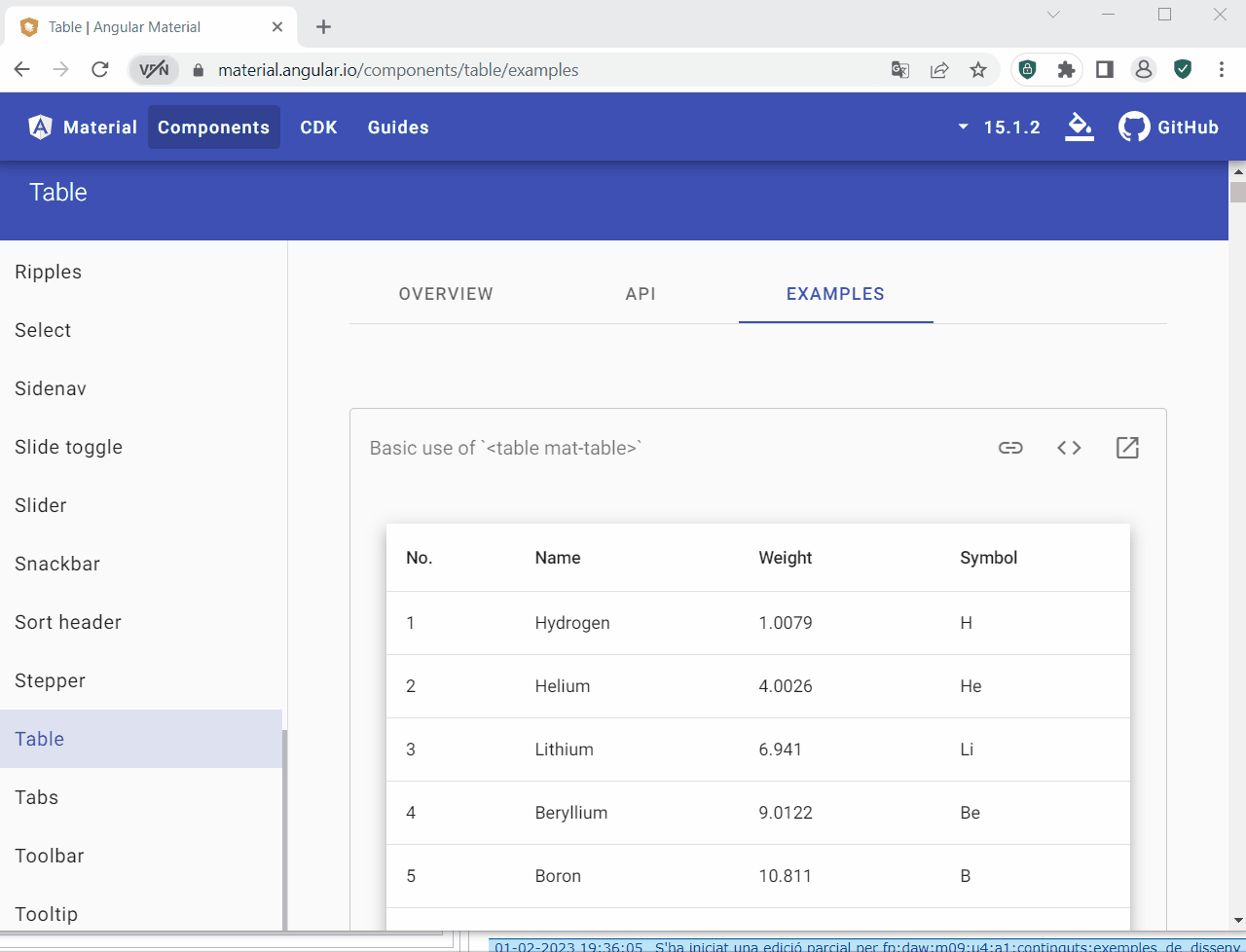Open the theme picker paint bucket
Image resolution: width=1246 pixels, height=952 pixels.
1079,127
